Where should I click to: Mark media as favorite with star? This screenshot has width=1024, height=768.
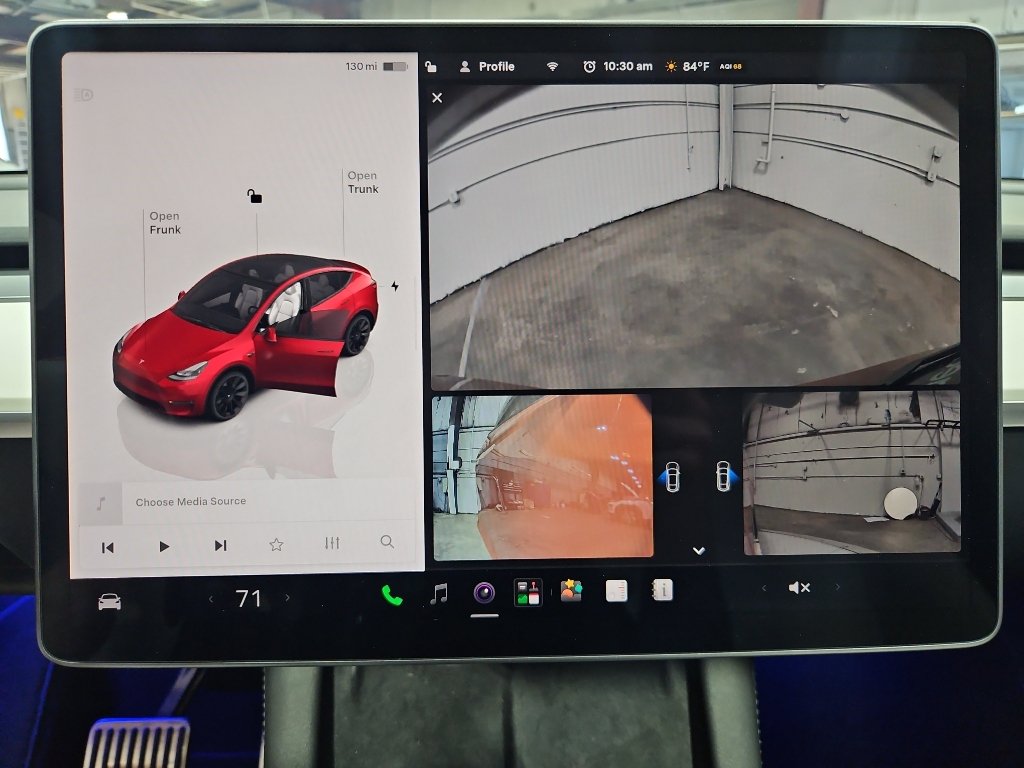(x=276, y=544)
